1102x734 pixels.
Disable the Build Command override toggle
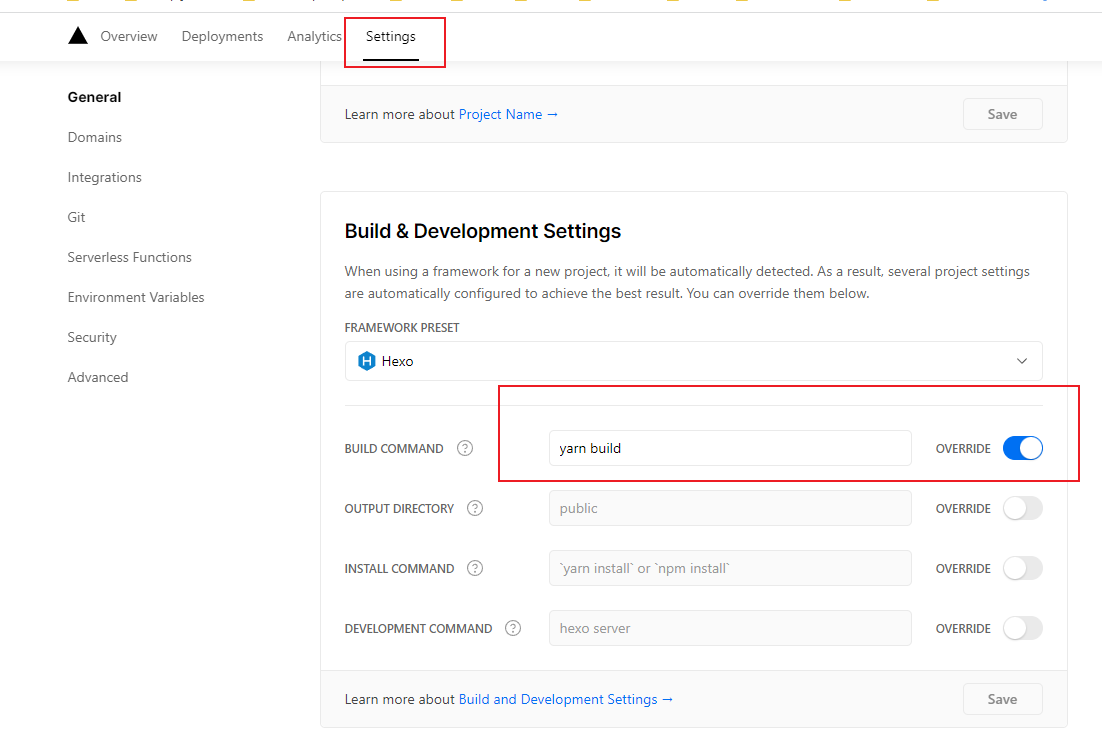coord(1023,448)
